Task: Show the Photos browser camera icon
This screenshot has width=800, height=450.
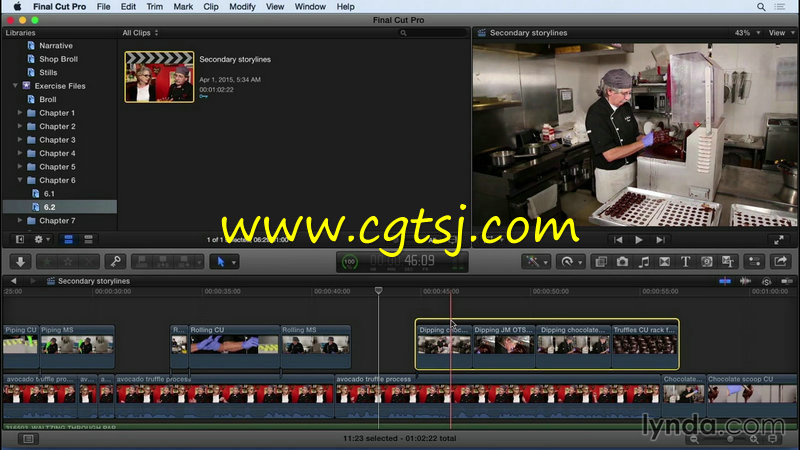Action: [622, 262]
